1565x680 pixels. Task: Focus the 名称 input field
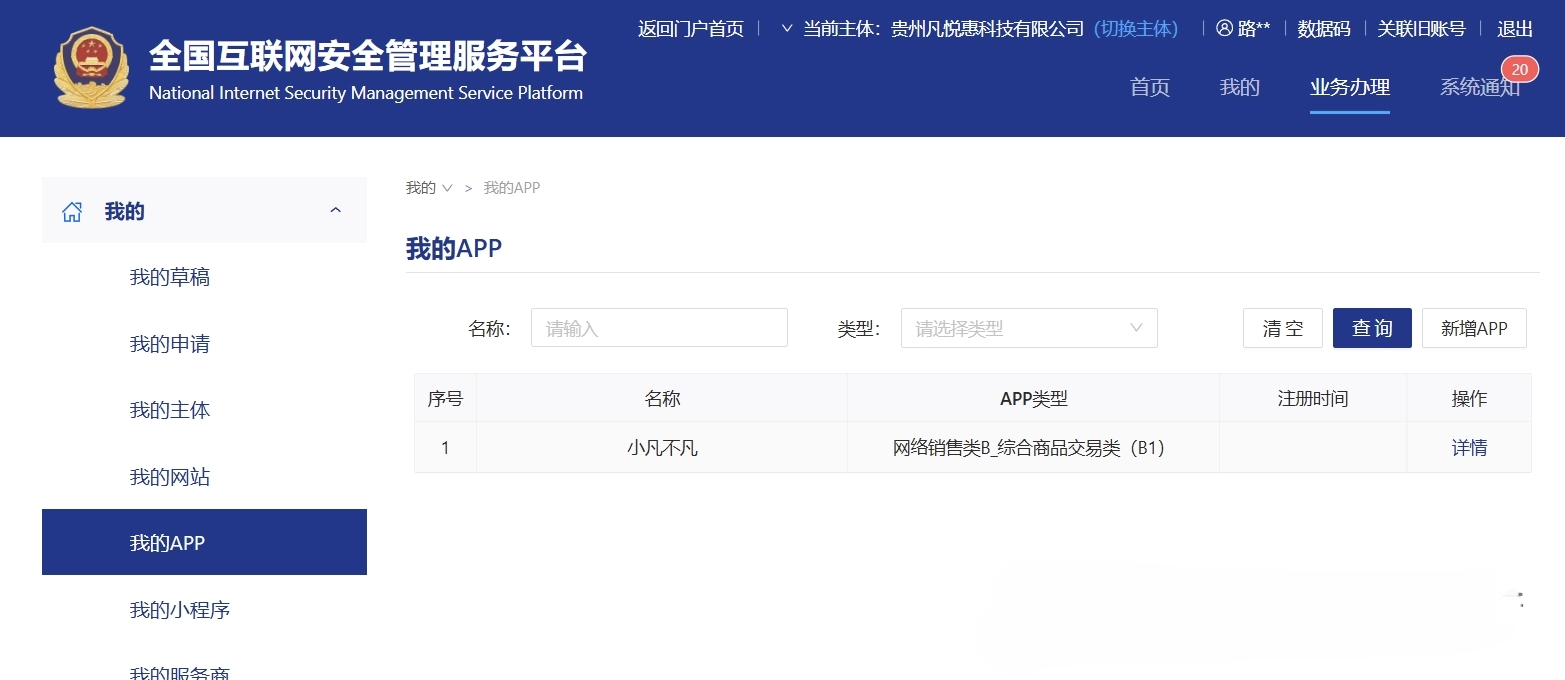[659, 328]
